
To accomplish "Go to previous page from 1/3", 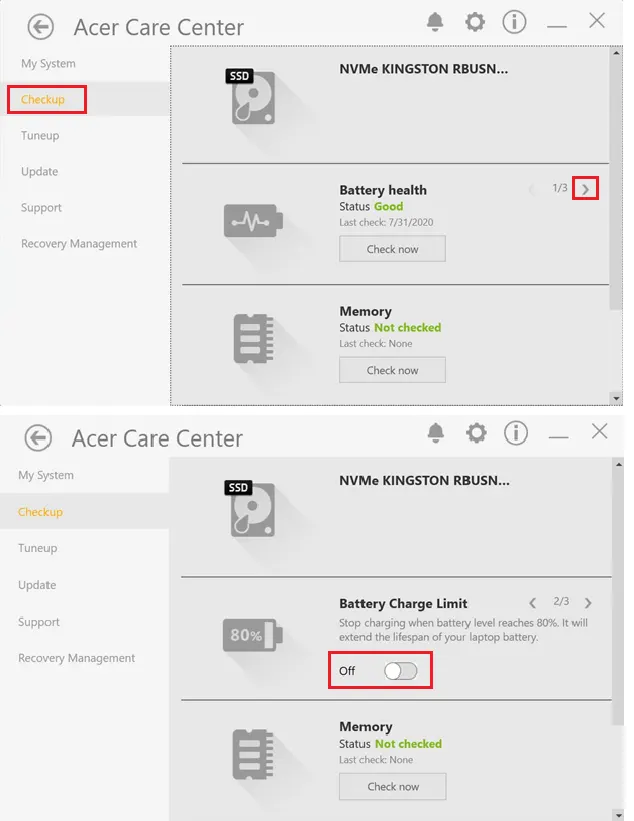I will 532,189.
